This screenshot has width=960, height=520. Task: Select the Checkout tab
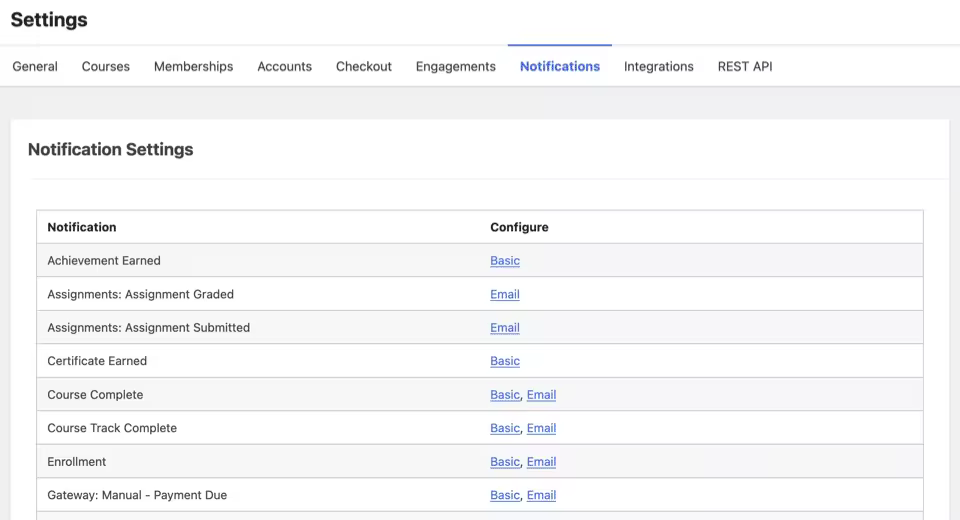[364, 66]
